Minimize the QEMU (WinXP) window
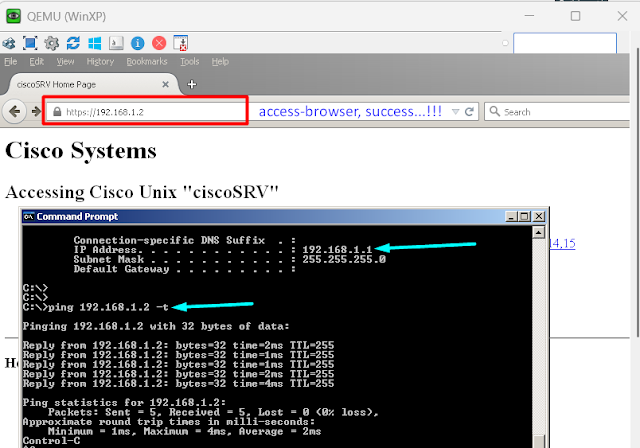This screenshot has height=448, width=640. tap(529, 16)
